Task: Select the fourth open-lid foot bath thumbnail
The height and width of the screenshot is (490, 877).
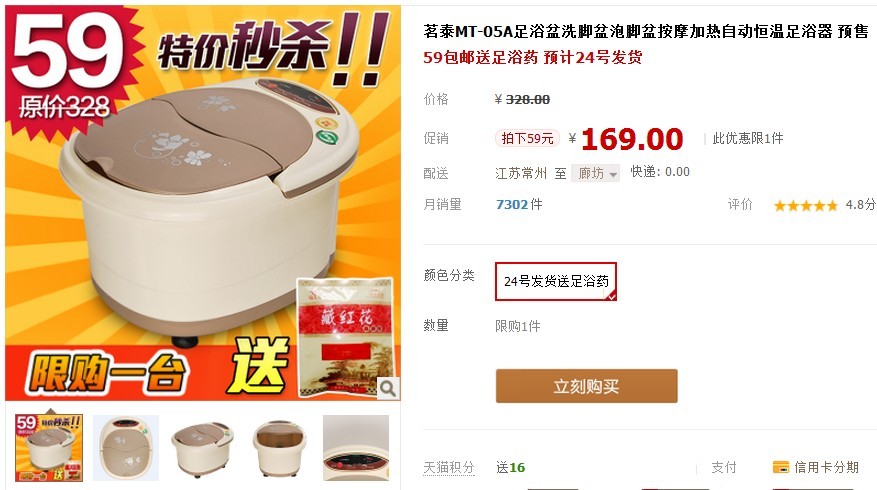Action: click(279, 448)
